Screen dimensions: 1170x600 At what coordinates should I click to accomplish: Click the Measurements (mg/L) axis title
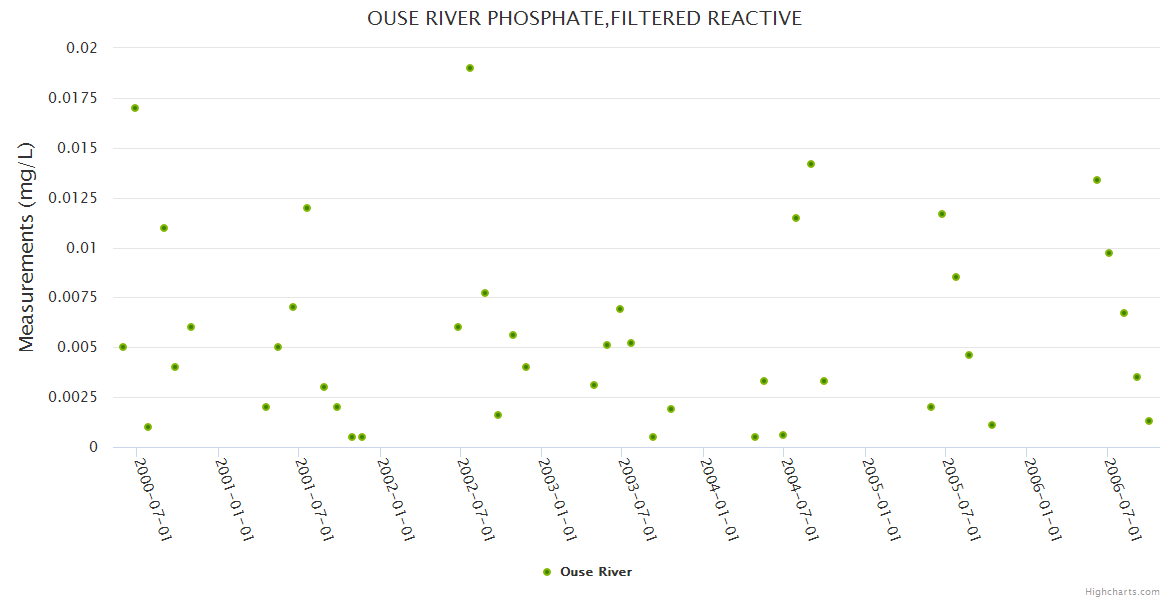coord(27,247)
